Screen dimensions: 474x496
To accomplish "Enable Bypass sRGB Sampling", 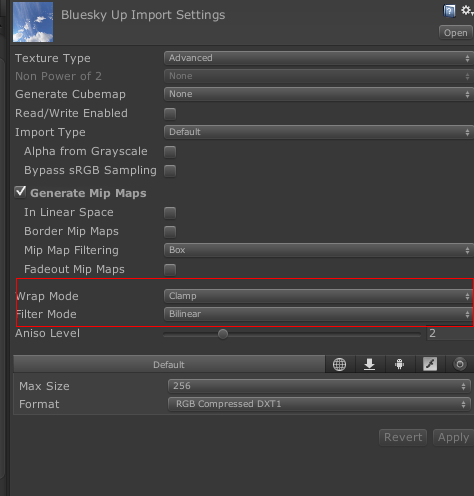I will [170, 171].
